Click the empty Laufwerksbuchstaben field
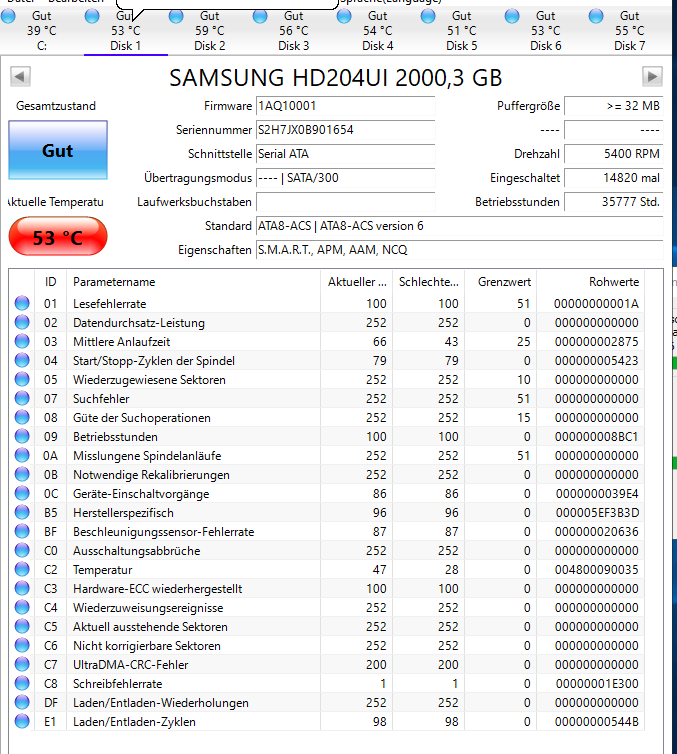Image resolution: width=677 pixels, height=754 pixels. (x=346, y=202)
